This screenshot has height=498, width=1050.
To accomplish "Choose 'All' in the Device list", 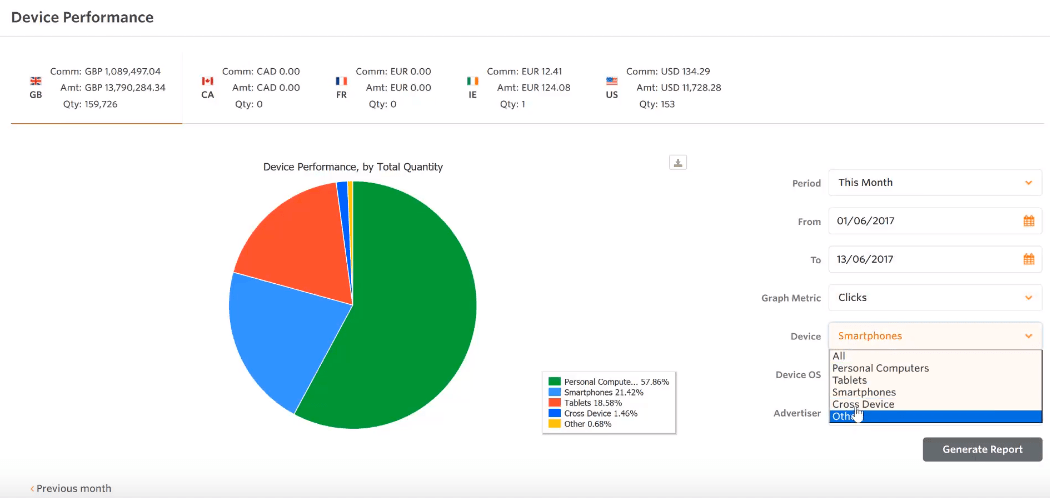I will point(839,356).
